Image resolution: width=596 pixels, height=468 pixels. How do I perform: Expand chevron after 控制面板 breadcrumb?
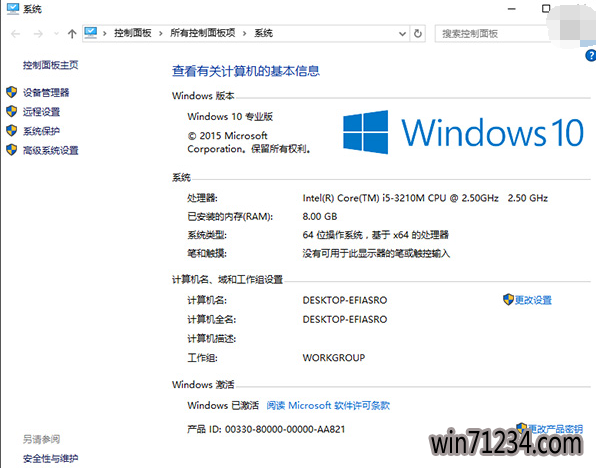click(160, 33)
